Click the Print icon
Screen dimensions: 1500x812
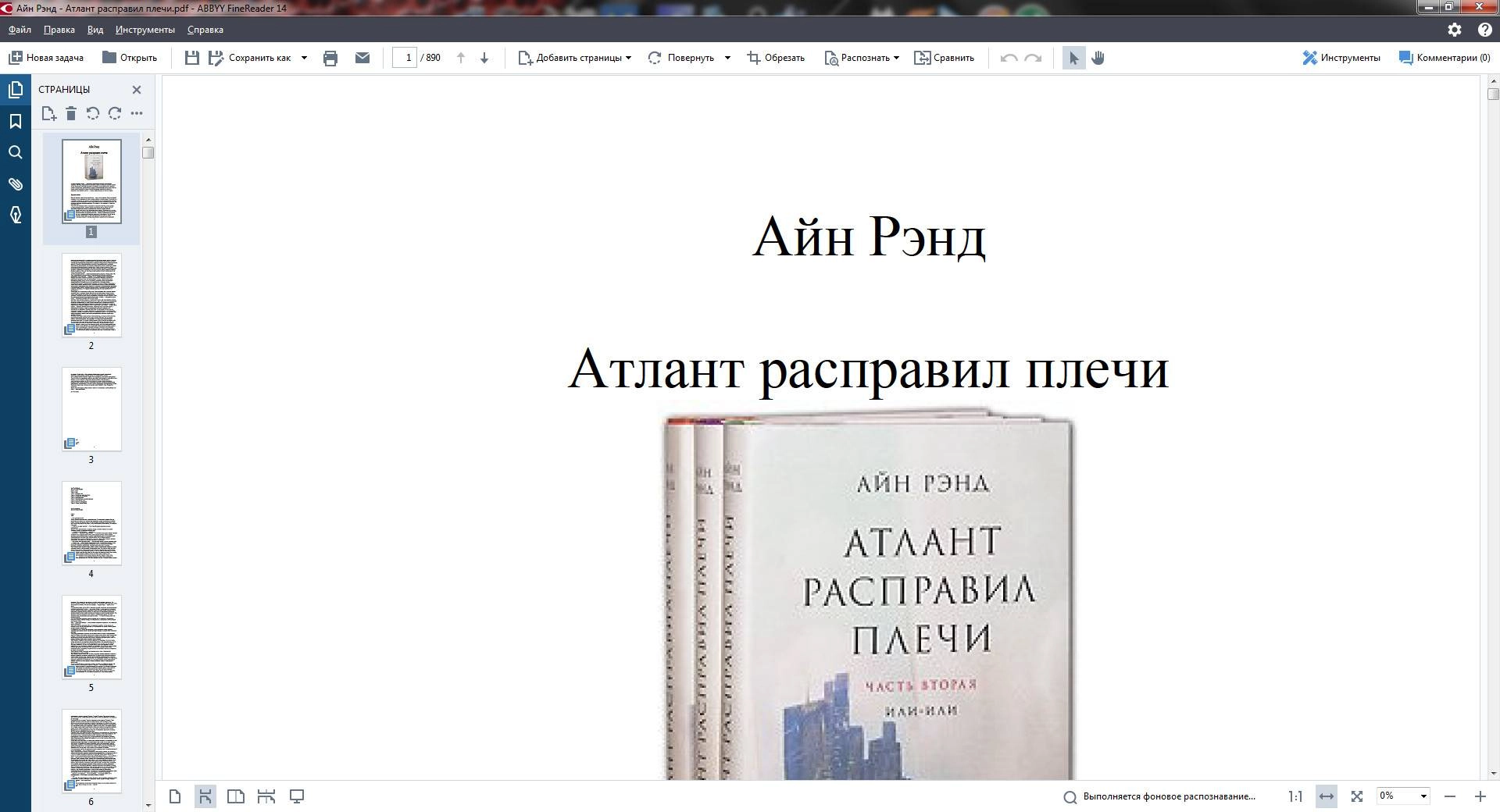coord(330,58)
